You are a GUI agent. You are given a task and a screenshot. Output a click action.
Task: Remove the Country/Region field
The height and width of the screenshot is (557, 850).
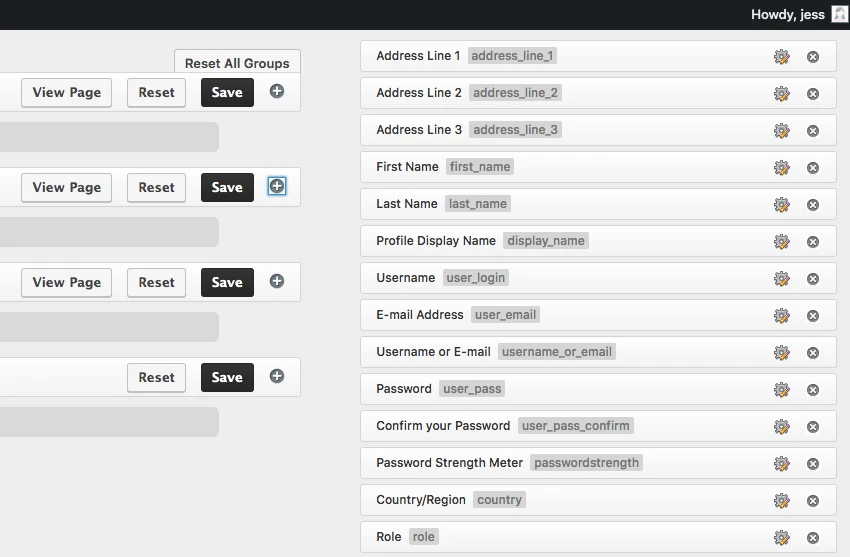813,501
